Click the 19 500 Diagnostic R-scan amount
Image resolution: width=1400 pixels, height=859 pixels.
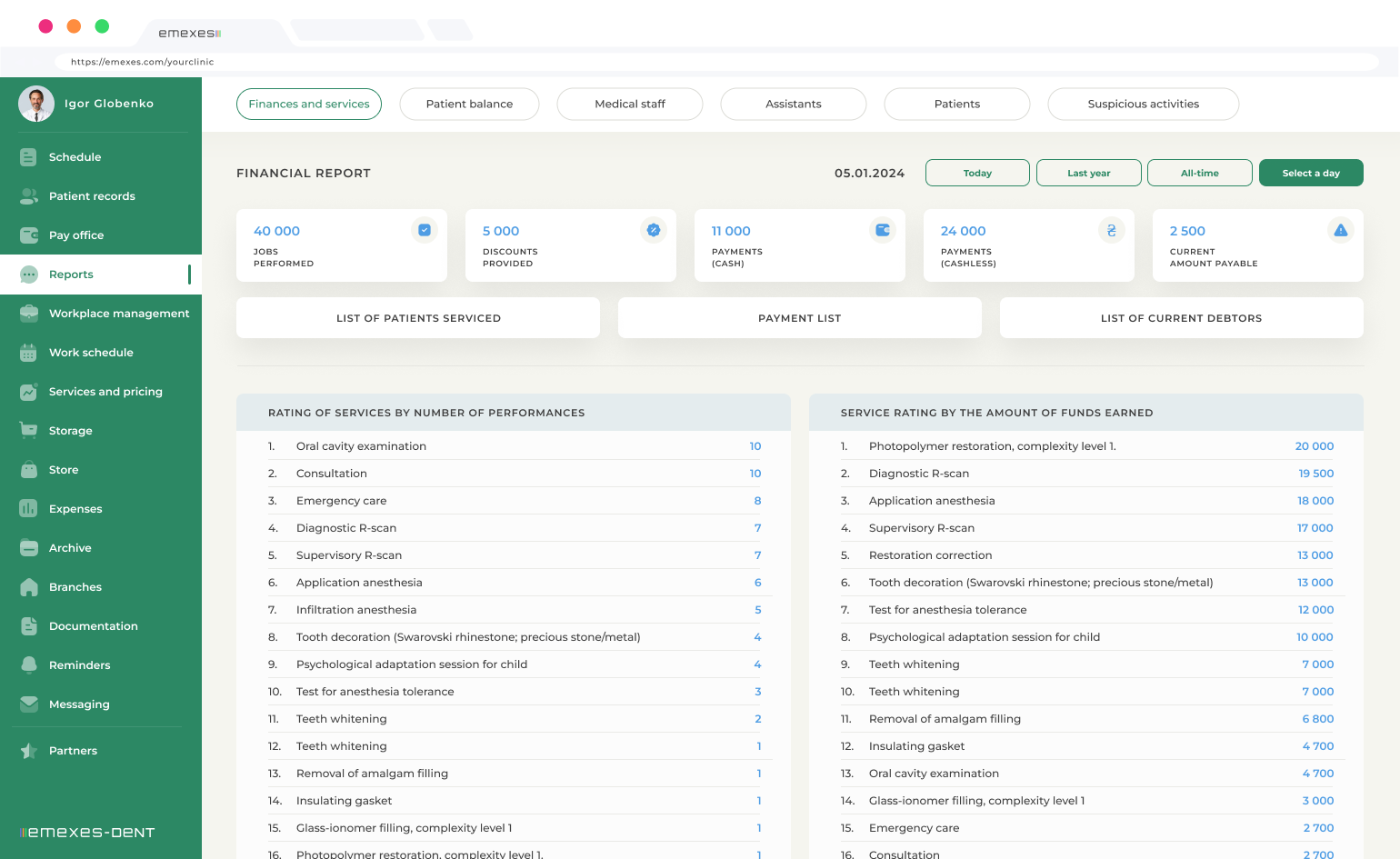[1316, 474]
